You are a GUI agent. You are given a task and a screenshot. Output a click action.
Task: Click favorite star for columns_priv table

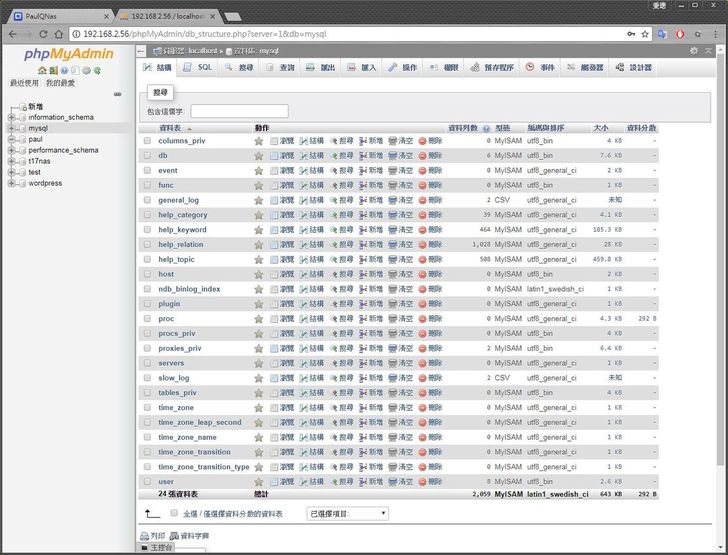(x=259, y=141)
